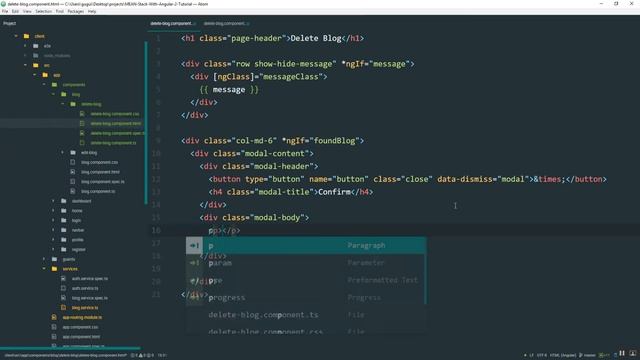Click the components folder icon

coord(55,85)
